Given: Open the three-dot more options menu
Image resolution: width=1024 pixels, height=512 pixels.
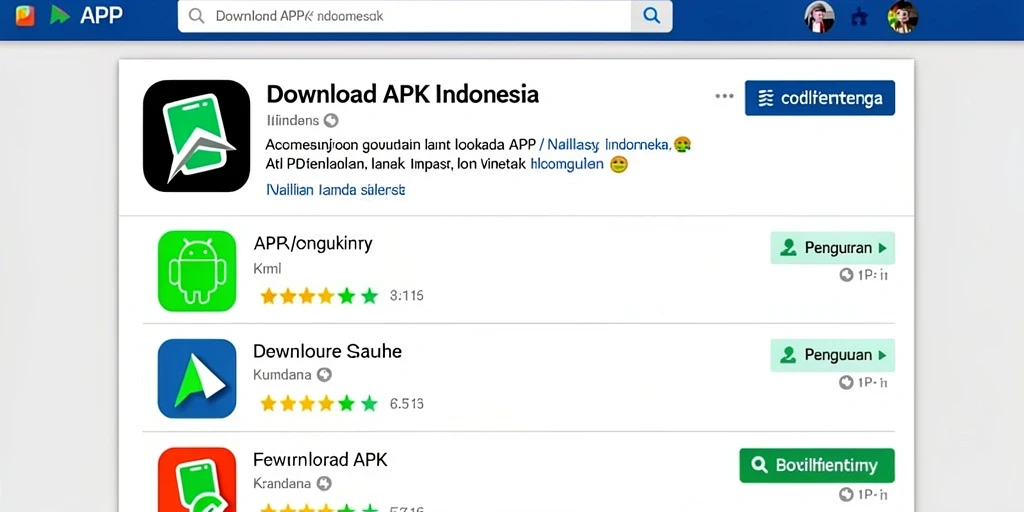Looking at the screenshot, I should [724, 96].
